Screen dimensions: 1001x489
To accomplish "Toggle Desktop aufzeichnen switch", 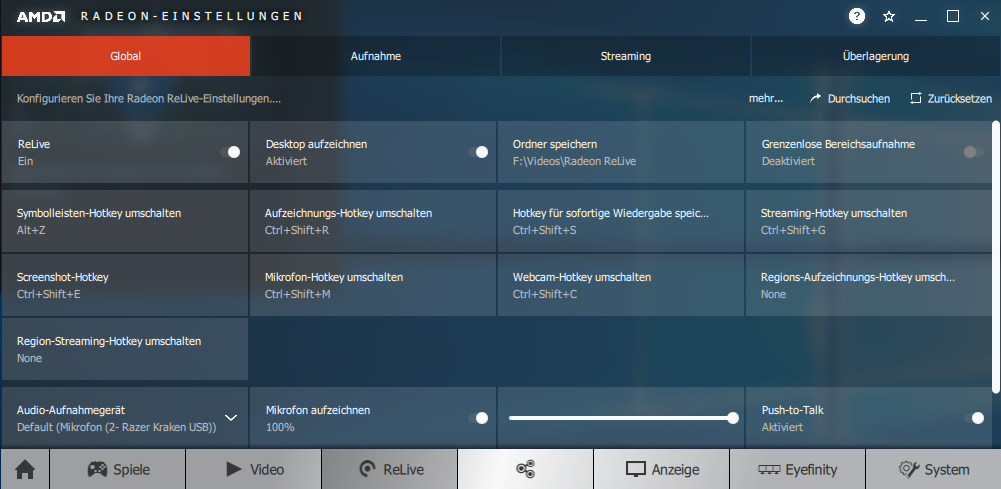I will coord(478,152).
